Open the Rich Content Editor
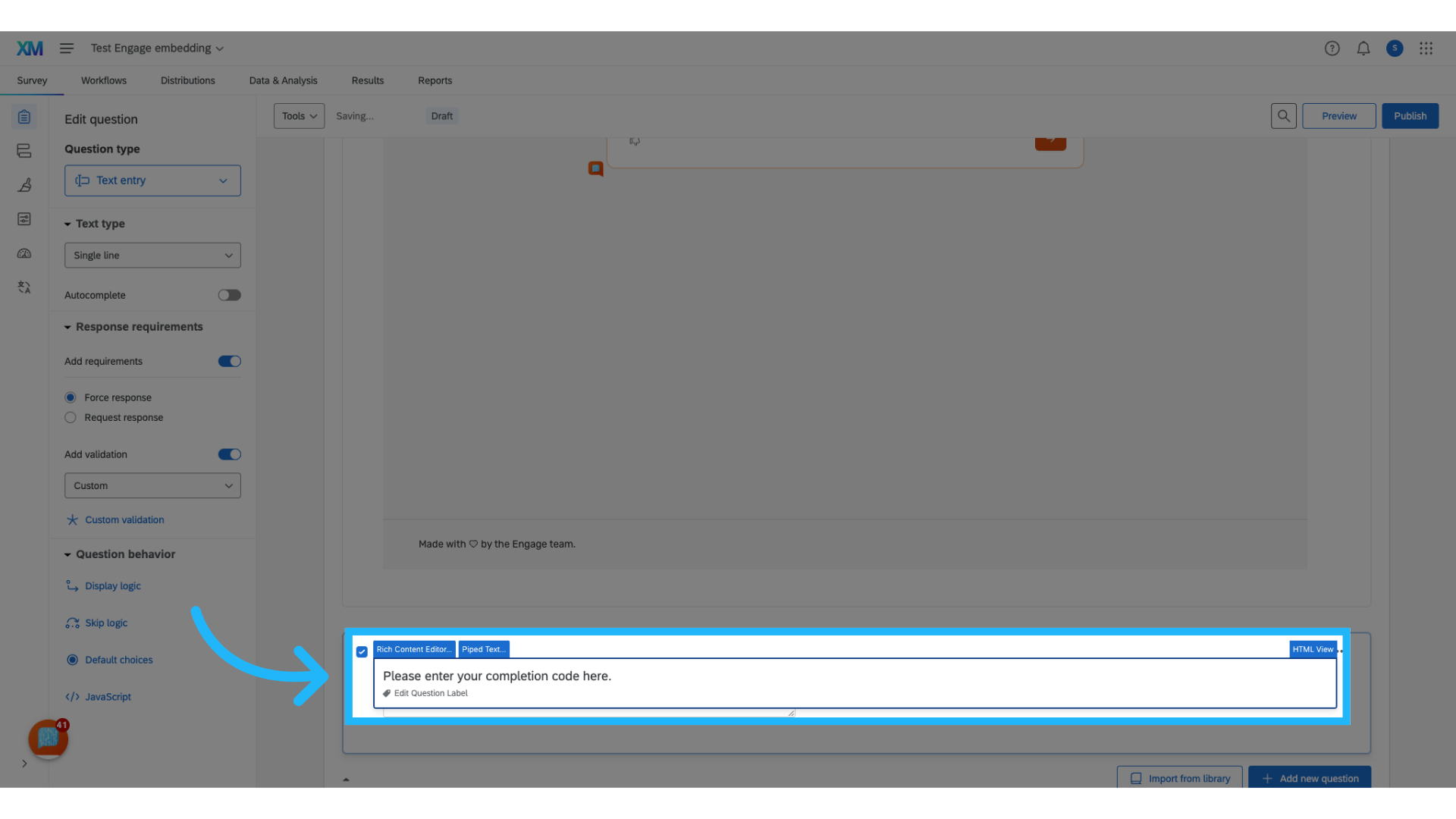1456x819 pixels. point(414,649)
